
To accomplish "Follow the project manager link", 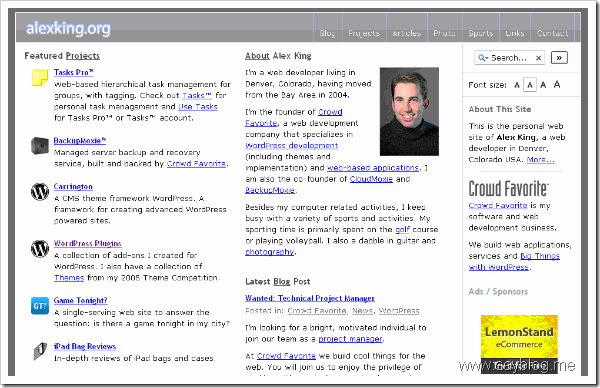I will click(x=350, y=339).
